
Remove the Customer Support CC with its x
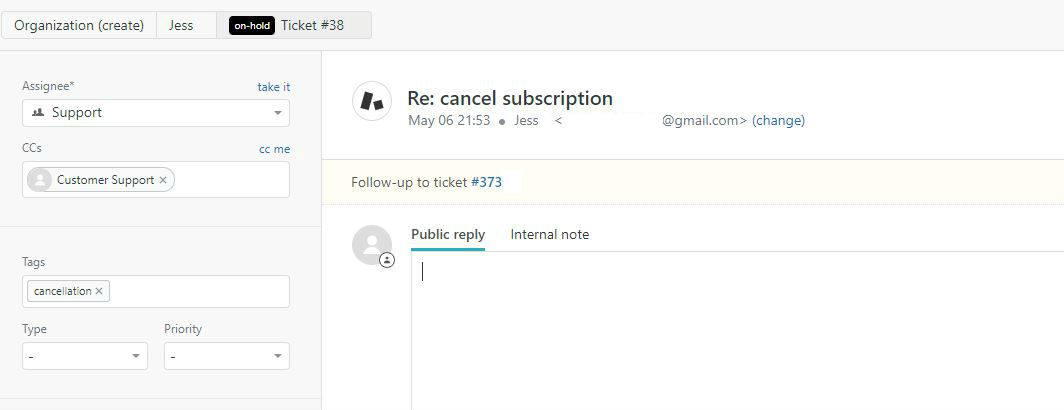tap(163, 180)
